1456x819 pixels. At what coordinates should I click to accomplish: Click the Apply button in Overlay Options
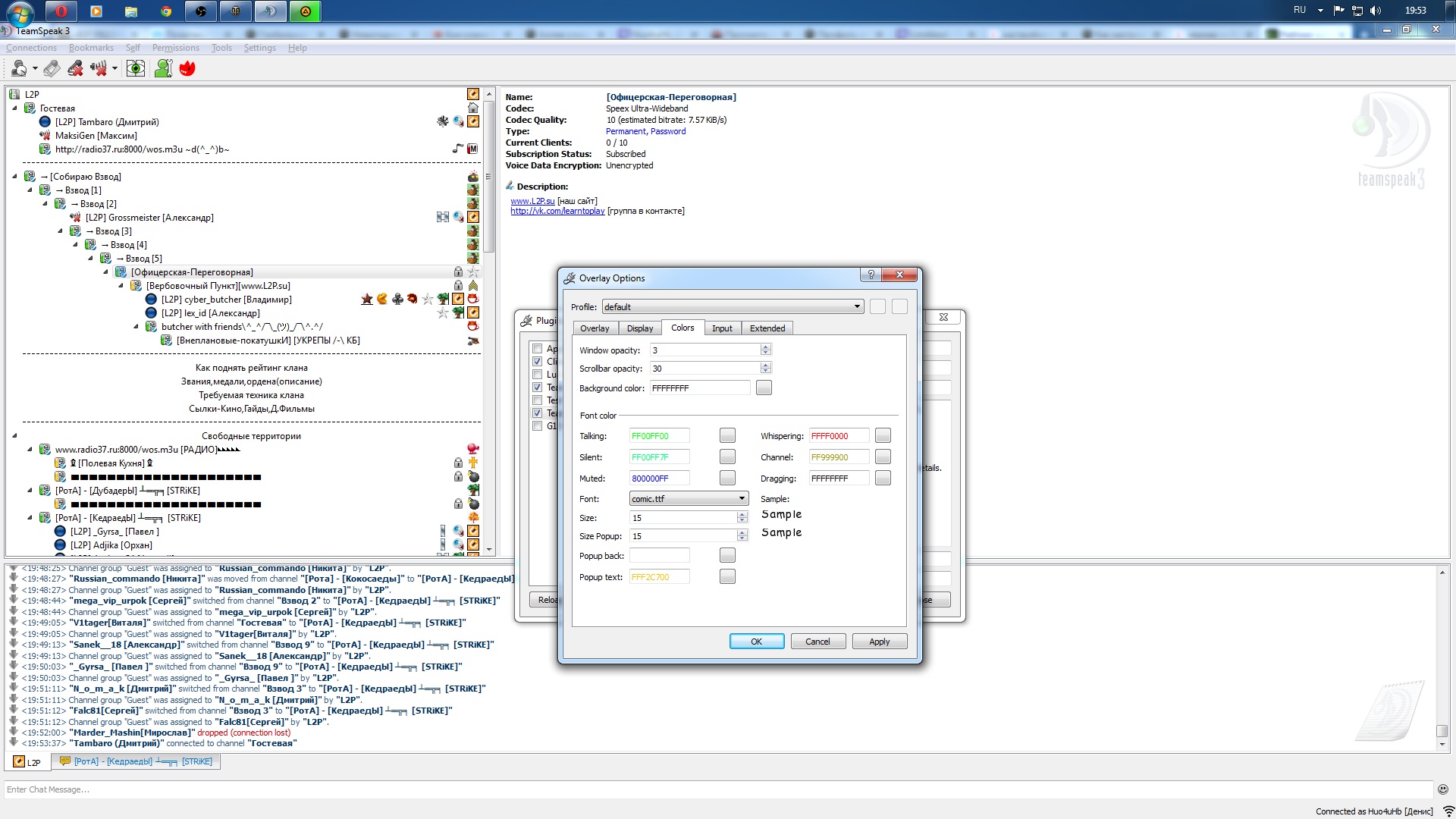click(879, 642)
